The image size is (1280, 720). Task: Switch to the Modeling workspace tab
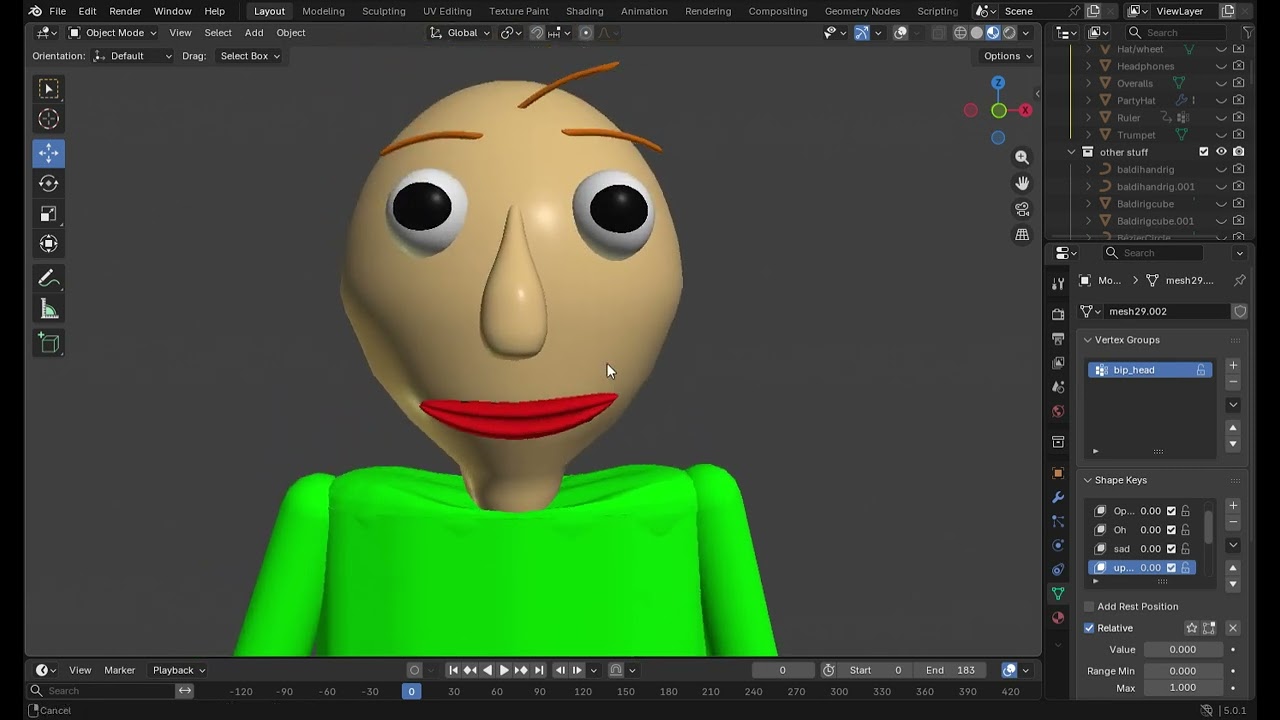click(323, 11)
